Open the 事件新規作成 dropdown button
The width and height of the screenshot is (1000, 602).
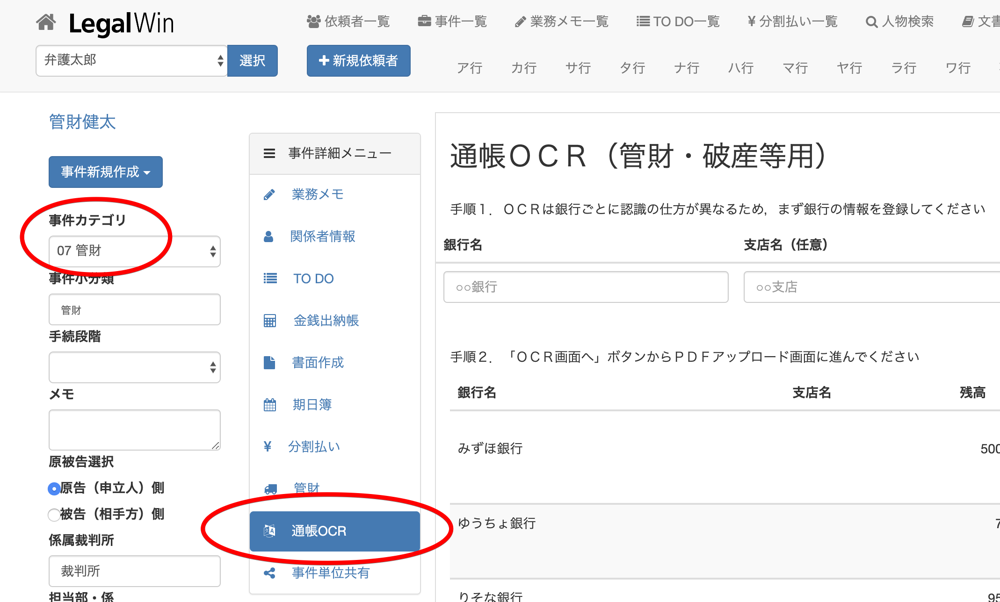click(105, 172)
